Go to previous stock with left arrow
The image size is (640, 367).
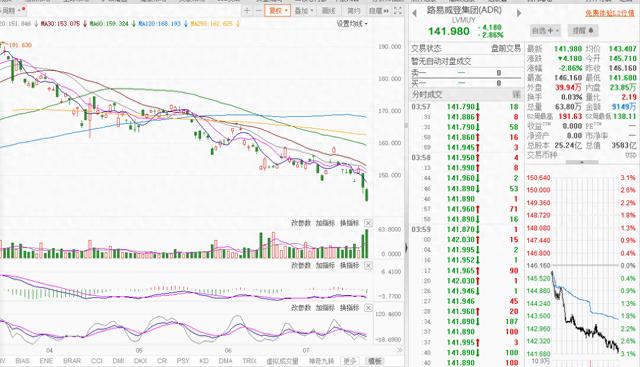pos(414,13)
